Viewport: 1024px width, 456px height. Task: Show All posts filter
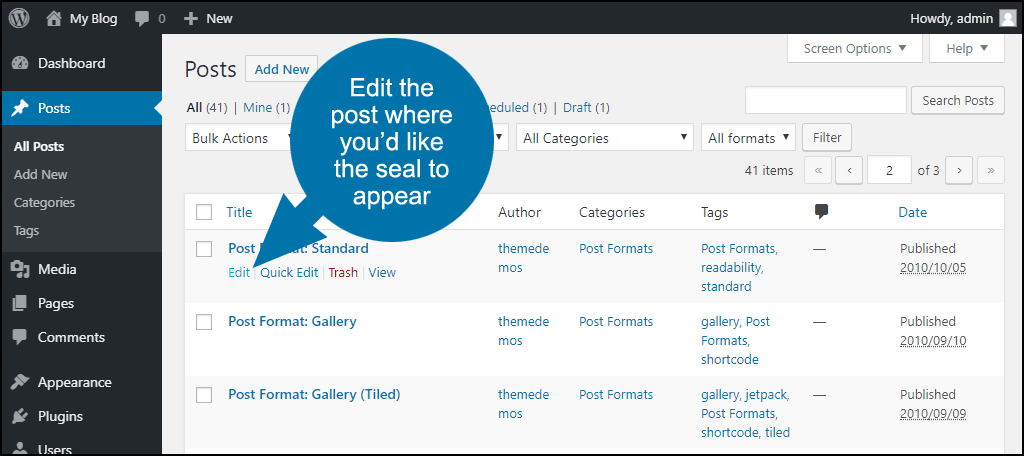coord(194,108)
